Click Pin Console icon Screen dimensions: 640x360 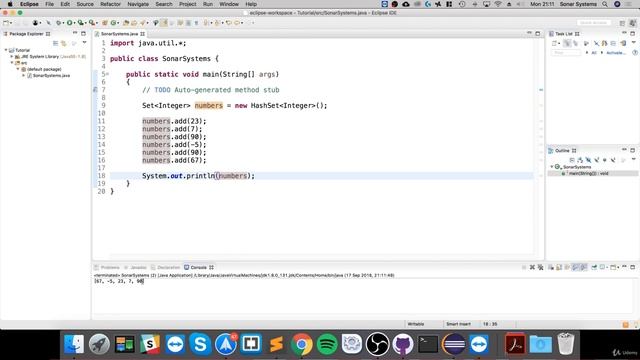[594, 267]
